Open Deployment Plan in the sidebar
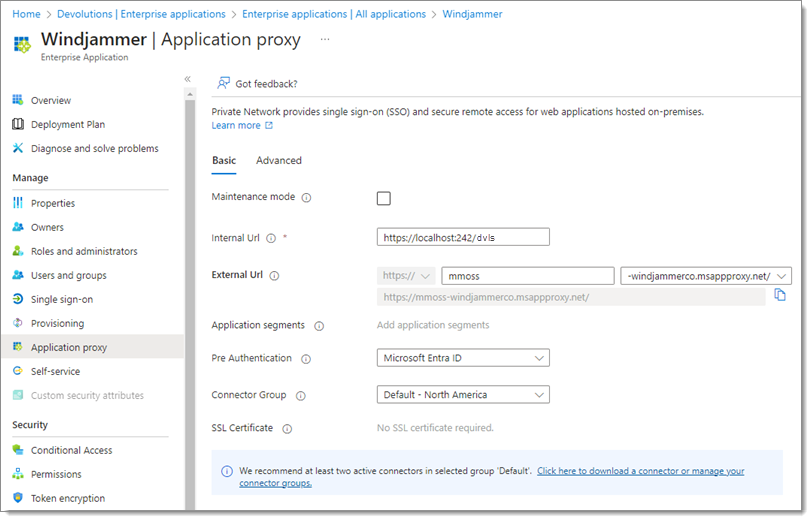This screenshot has height=522, width=812. point(68,124)
